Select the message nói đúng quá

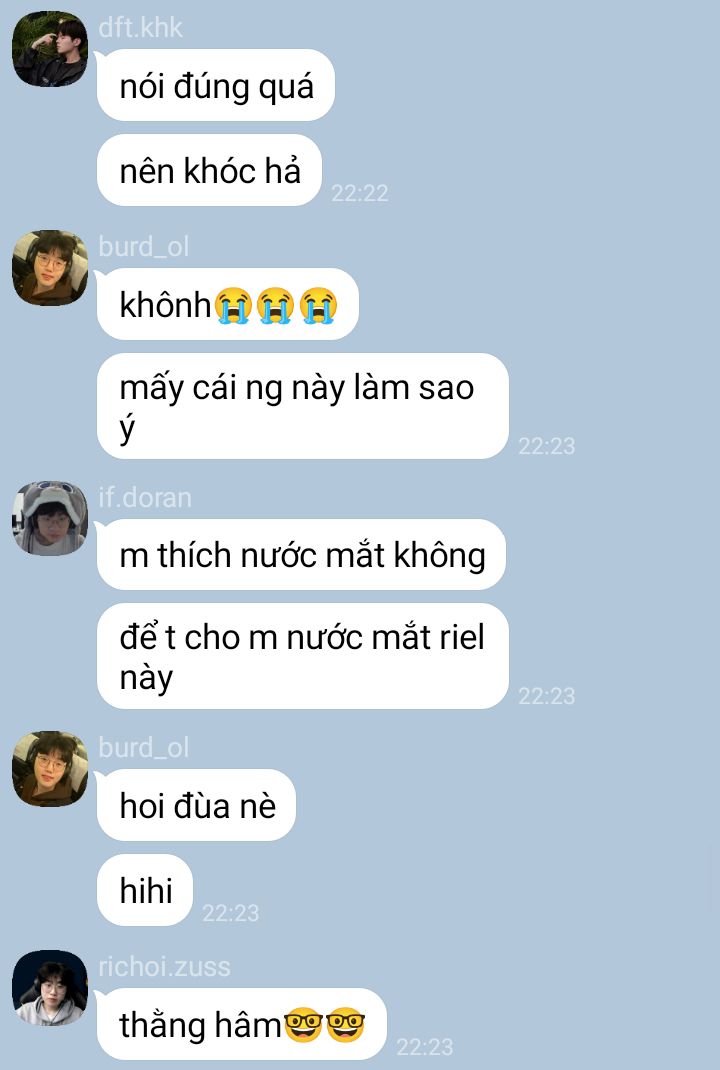click(216, 85)
